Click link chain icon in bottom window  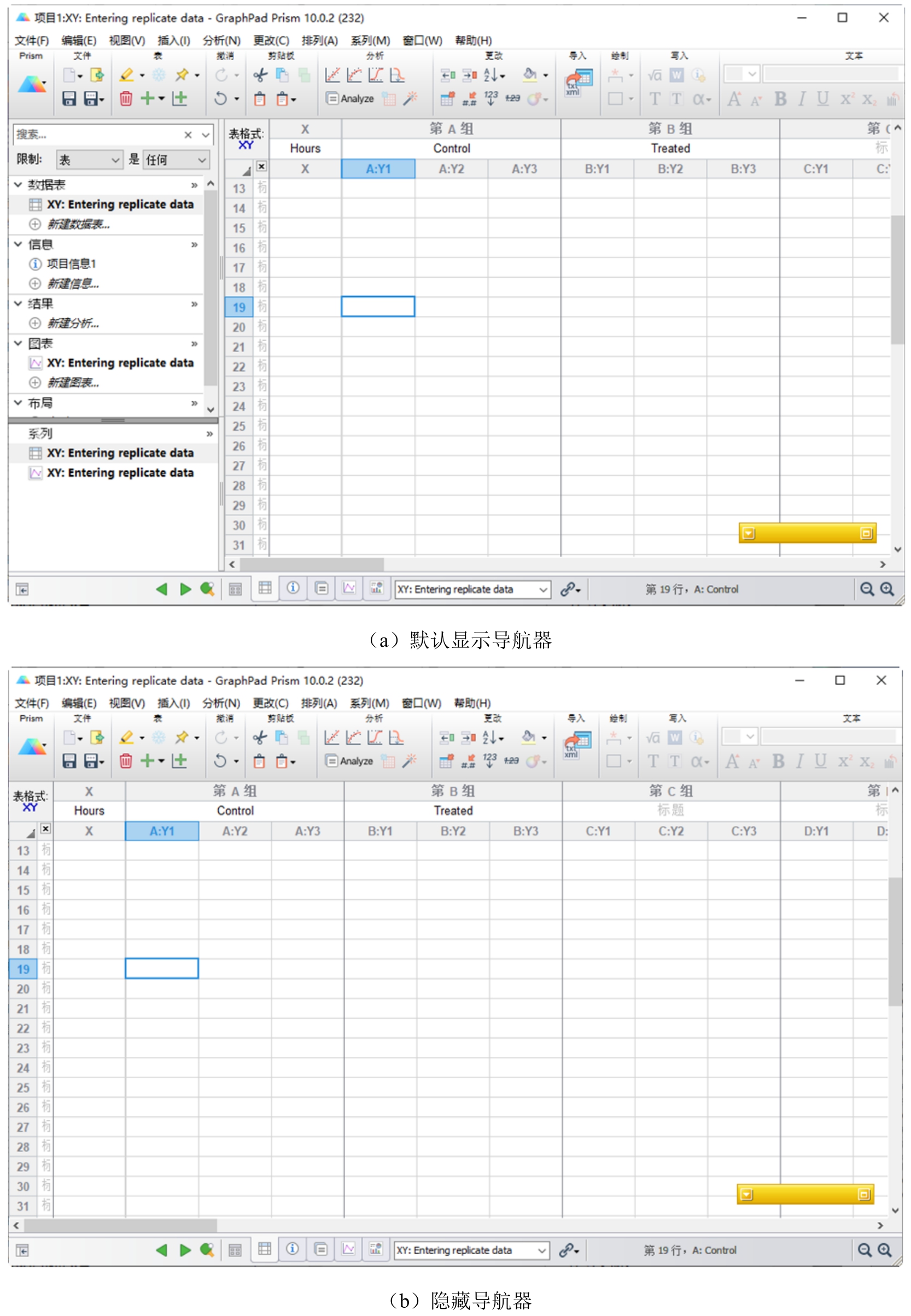tap(567, 1250)
